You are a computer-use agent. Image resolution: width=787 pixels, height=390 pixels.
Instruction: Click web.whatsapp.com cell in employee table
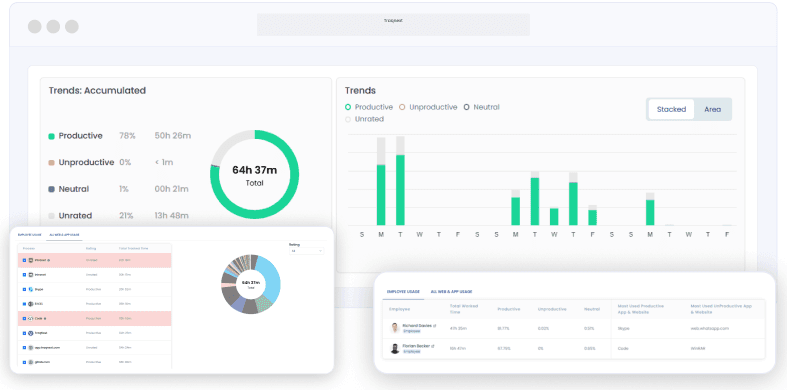[709, 328]
